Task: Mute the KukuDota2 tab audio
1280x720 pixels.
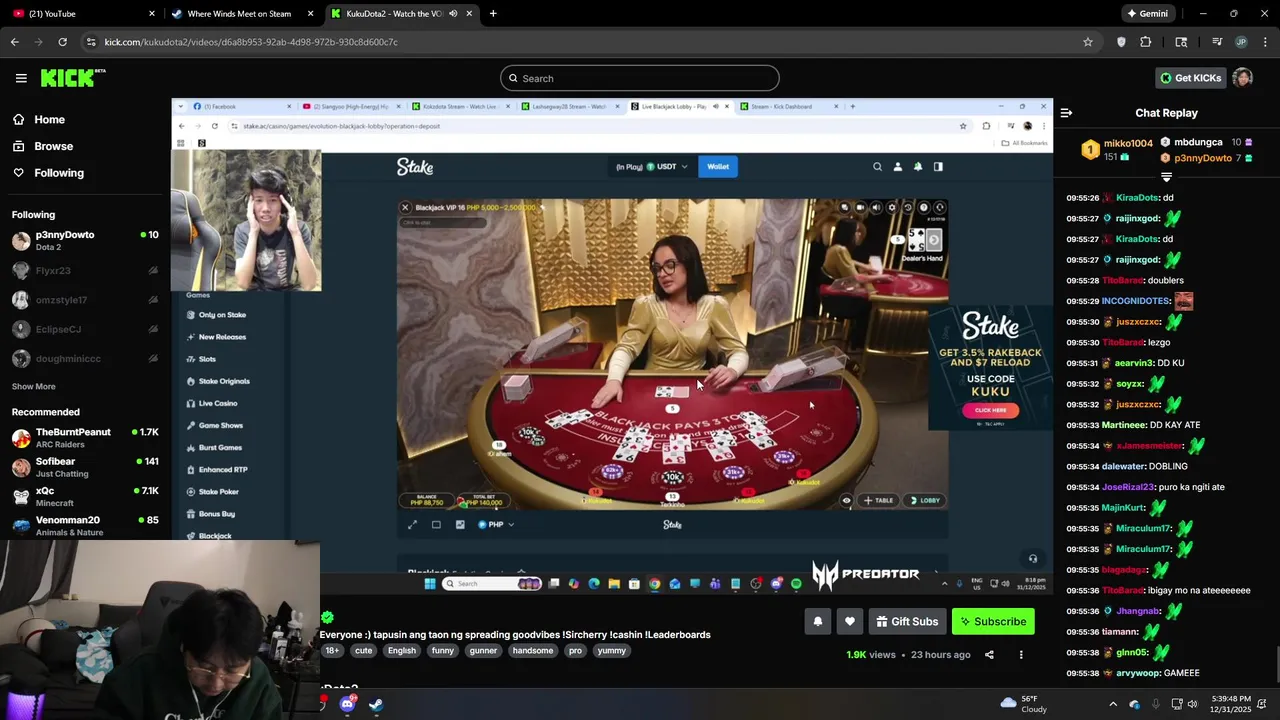Action: point(453,14)
